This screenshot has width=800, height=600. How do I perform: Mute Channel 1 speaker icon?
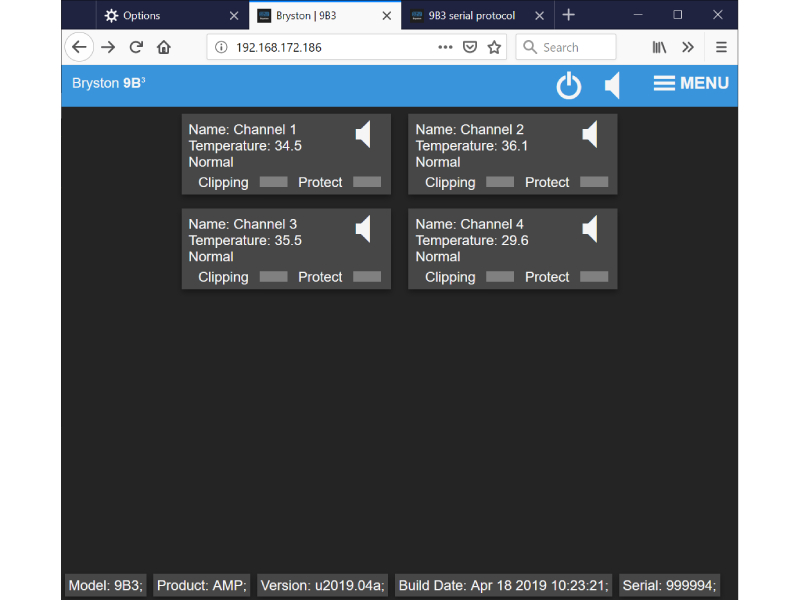point(363,134)
